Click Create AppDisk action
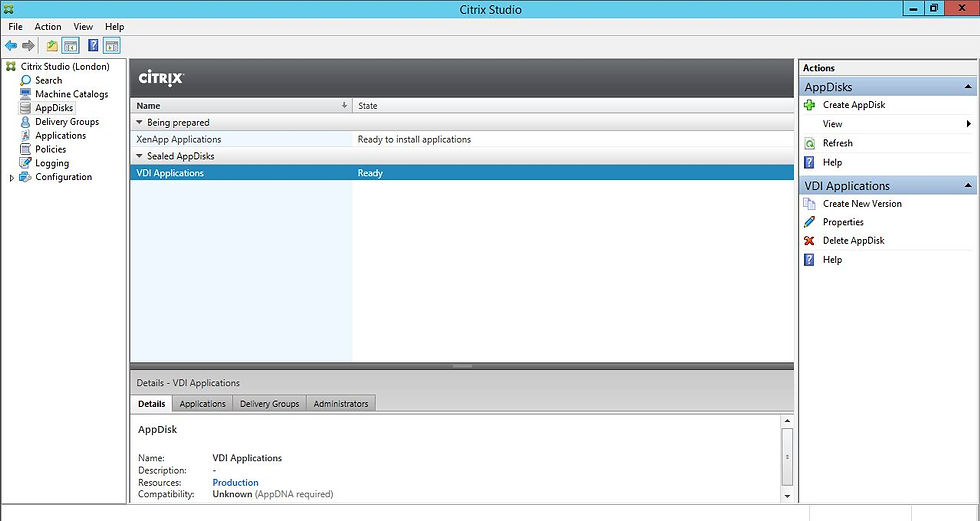The image size is (980, 521). click(854, 105)
